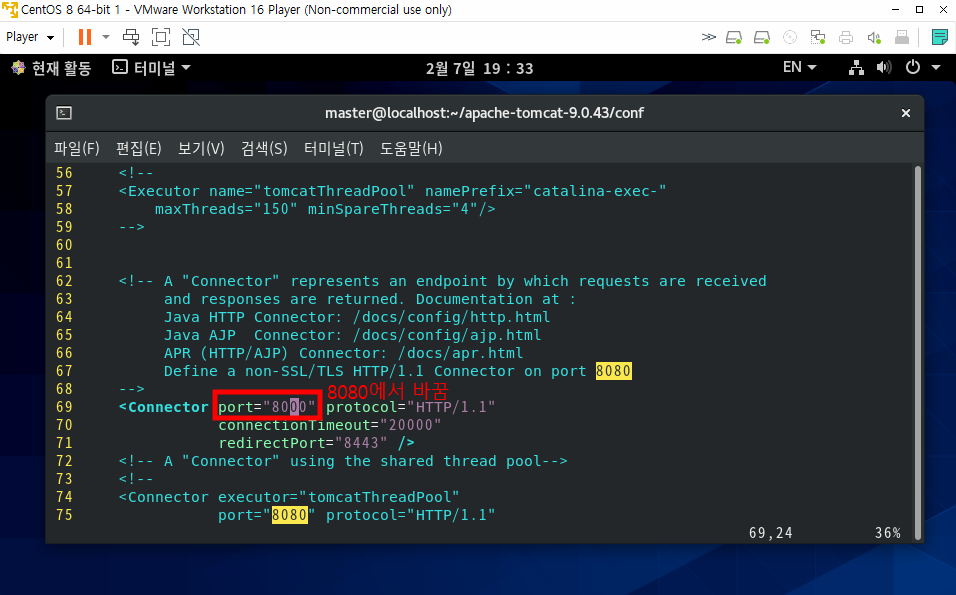The height and width of the screenshot is (595, 956).
Task: Click the volume speaker icon in GNOME bar
Action: pyautogui.click(x=883, y=68)
